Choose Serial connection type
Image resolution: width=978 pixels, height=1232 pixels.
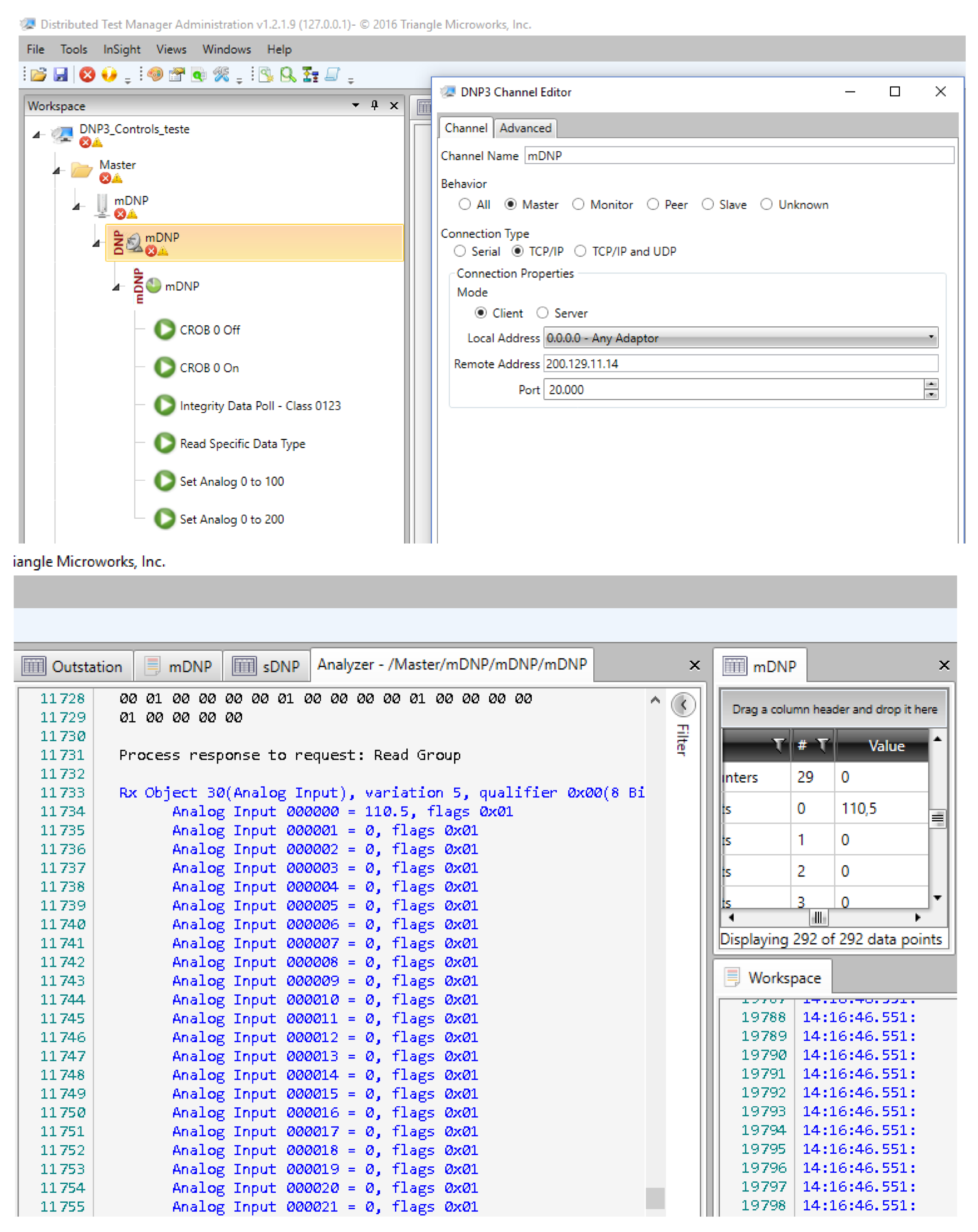(x=460, y=251)
